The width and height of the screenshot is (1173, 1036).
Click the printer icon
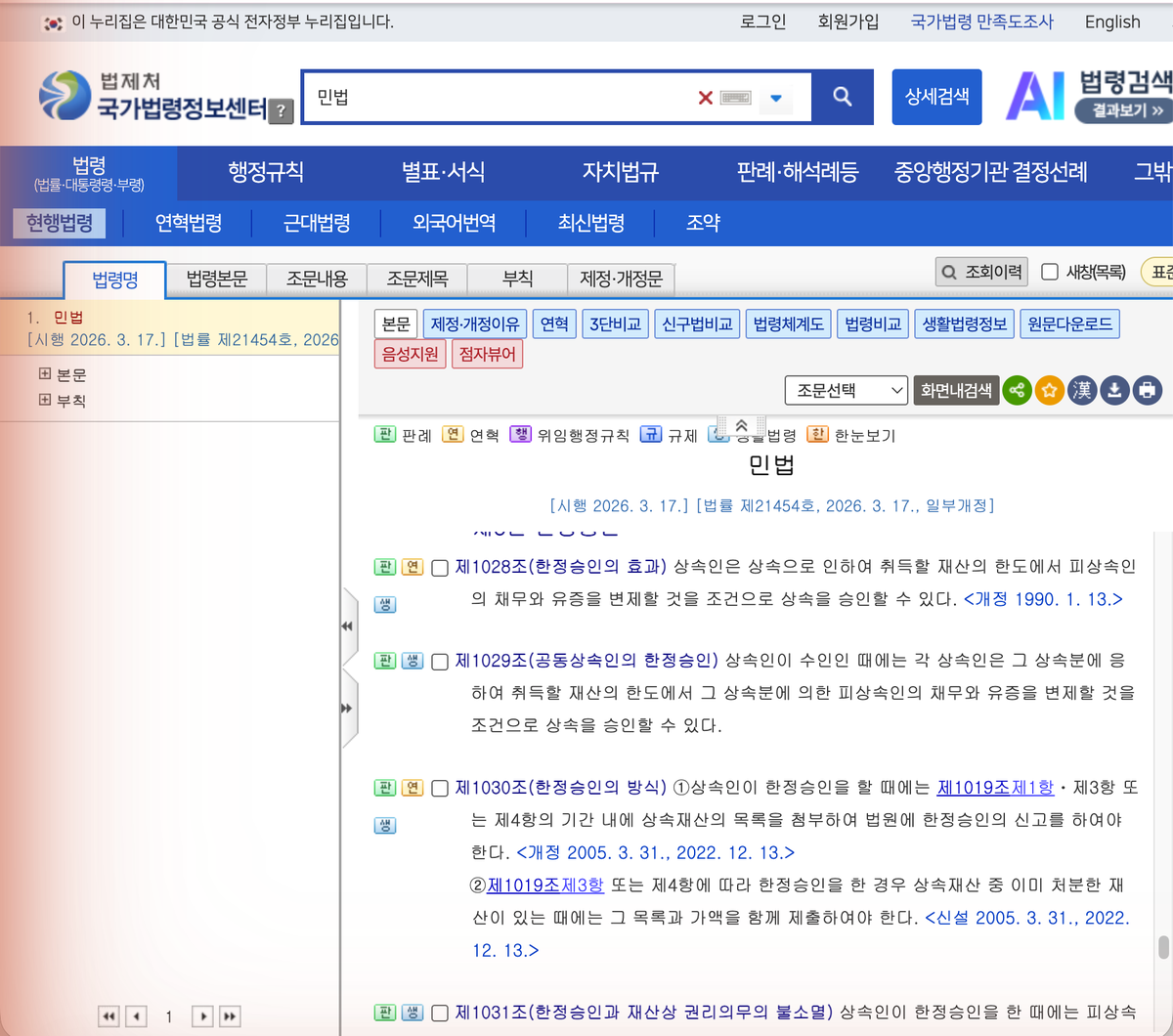tap(1148, 391)
